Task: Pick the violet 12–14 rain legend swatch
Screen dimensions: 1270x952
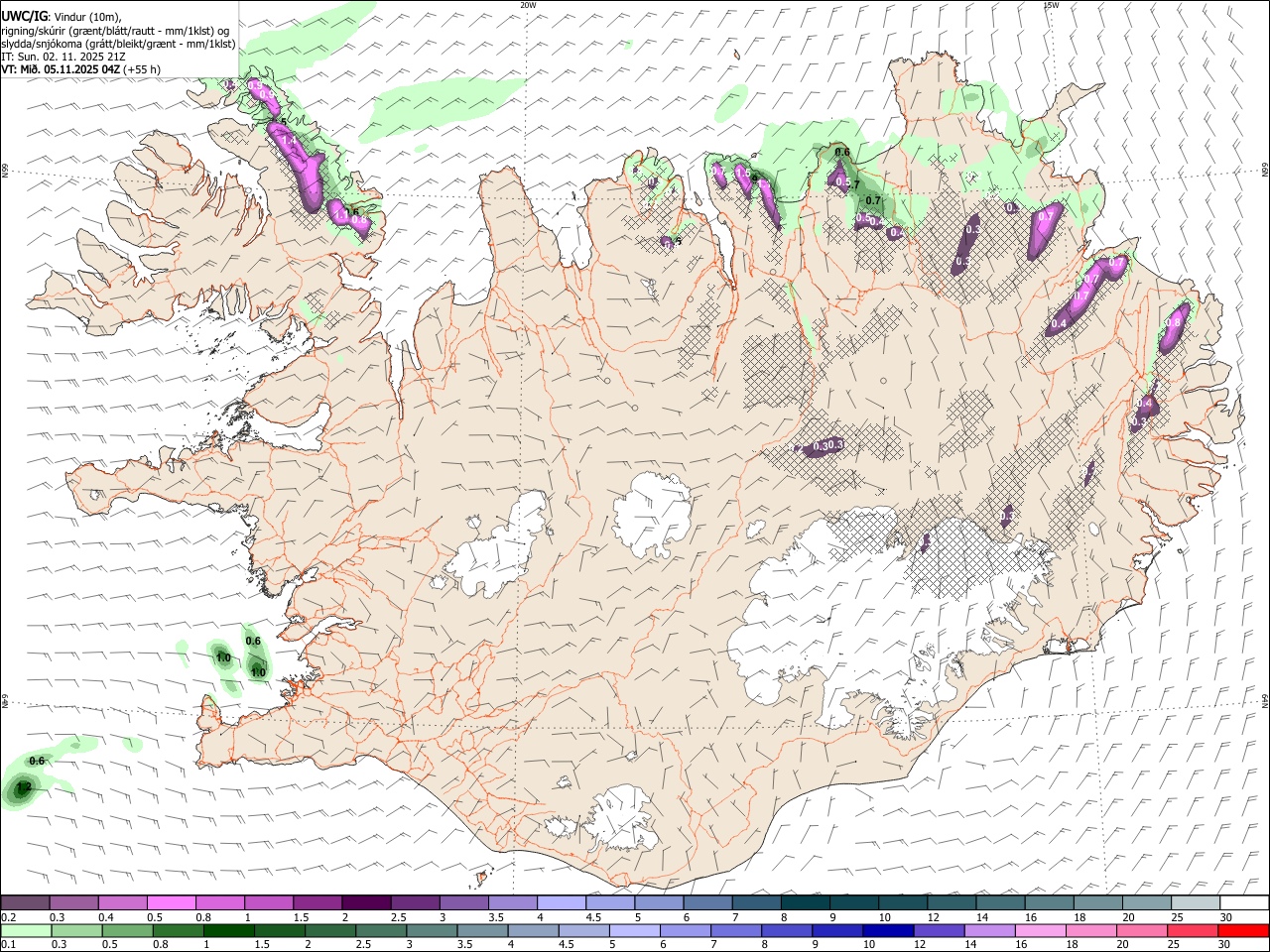Action: (x=940, y=930)
